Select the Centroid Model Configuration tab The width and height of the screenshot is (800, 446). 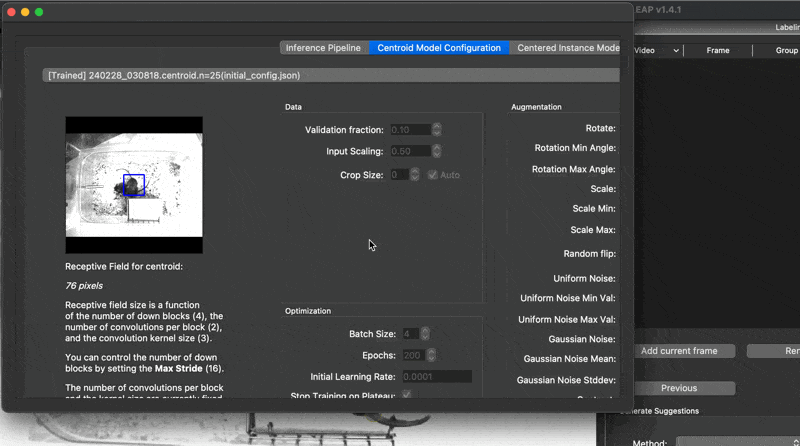[439, 48]
